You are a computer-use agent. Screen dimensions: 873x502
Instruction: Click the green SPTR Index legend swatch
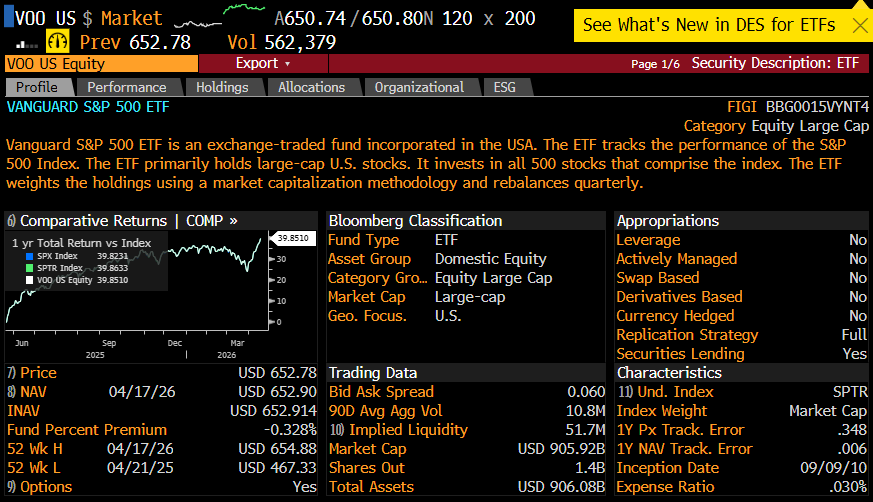(30, 268)
